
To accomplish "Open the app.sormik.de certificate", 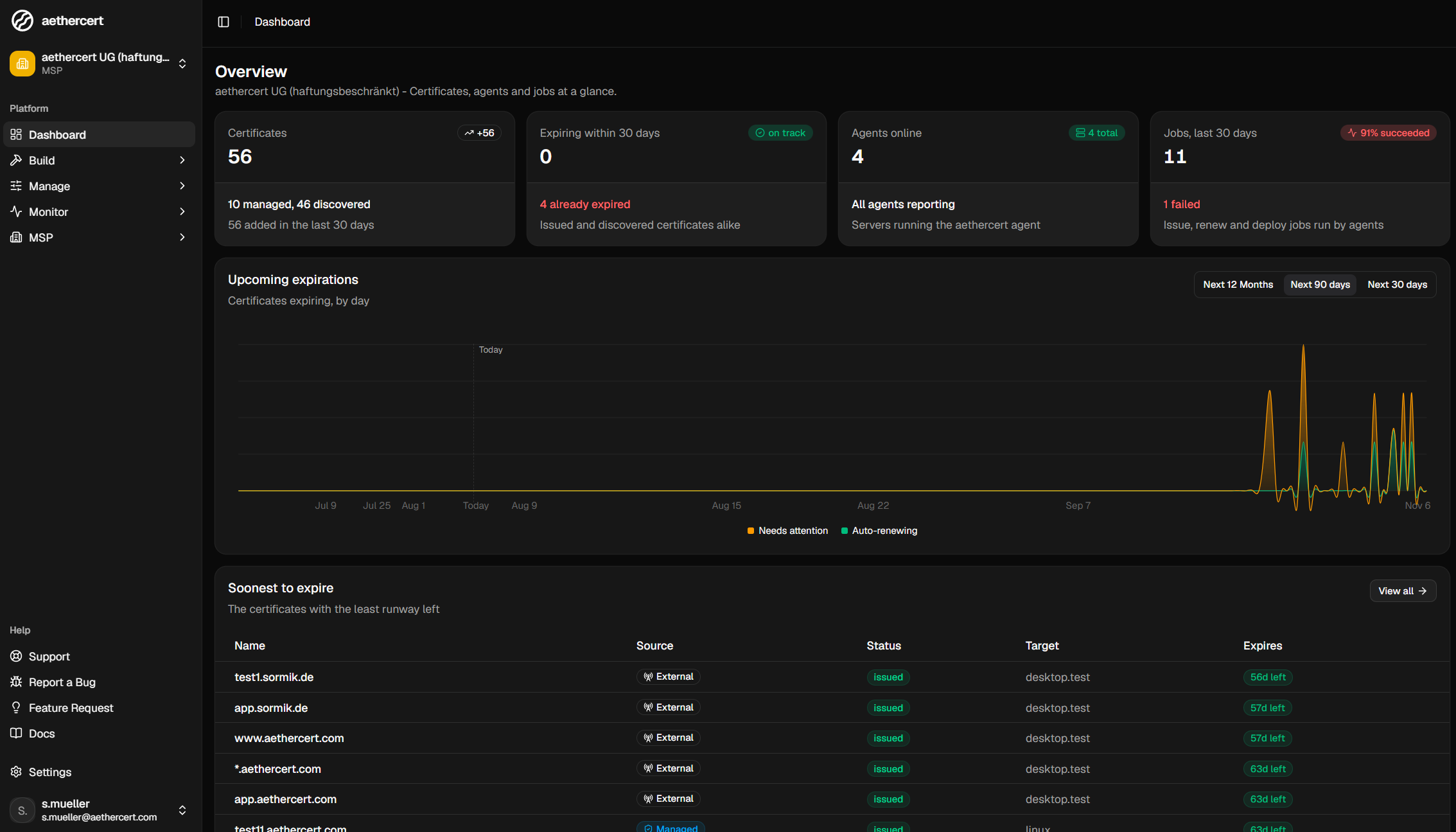I will click(x=271, y=708).
